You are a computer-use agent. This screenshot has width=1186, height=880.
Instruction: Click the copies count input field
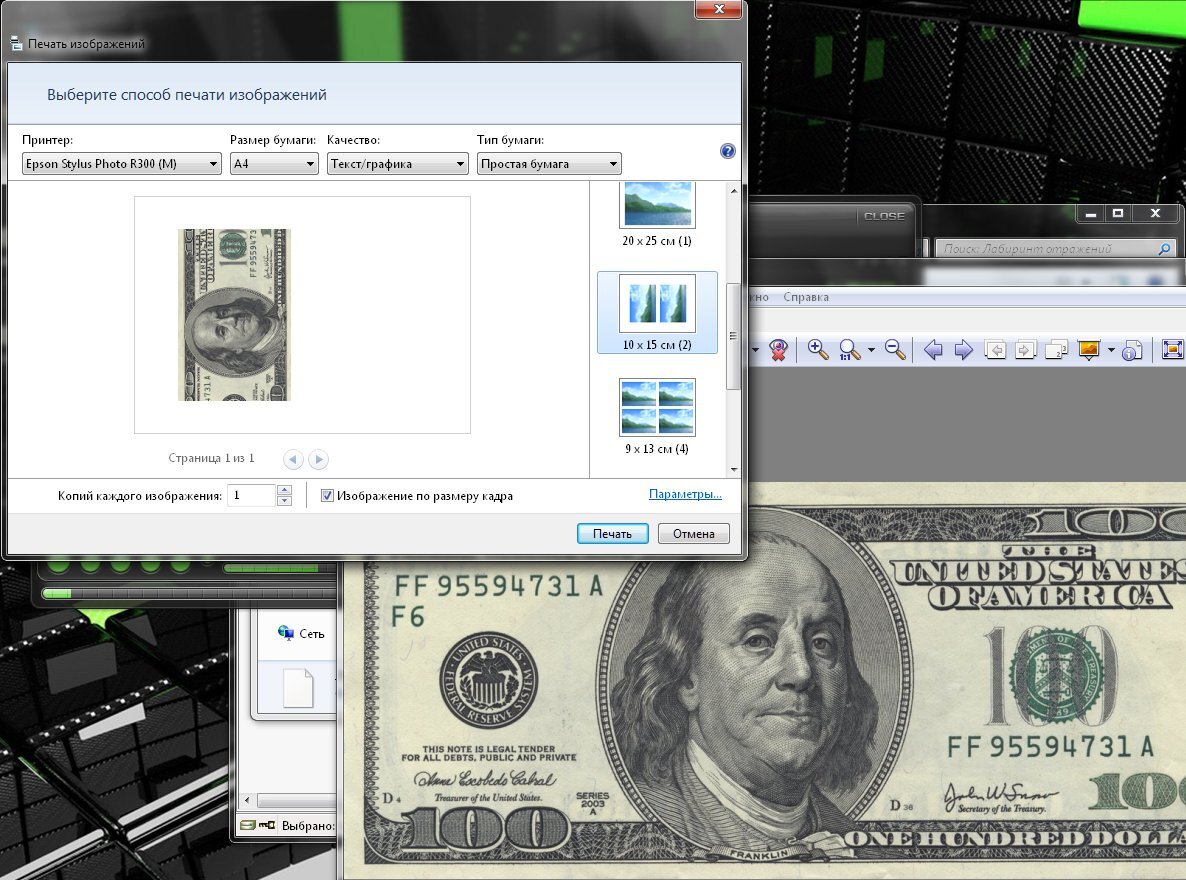(x=253, y=496)
